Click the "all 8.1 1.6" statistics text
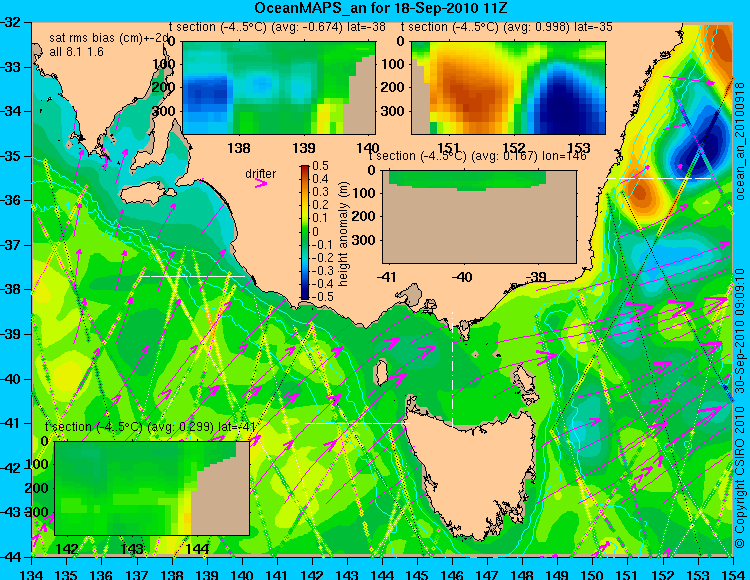750x580 pixels. click(x=77, y=52)
